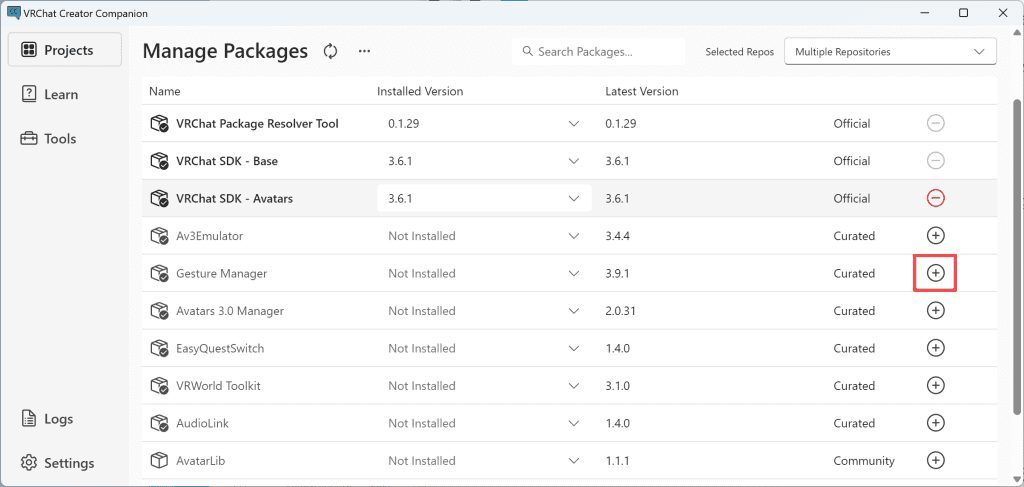
Task: Expand version list for VRChat SDK - Base
Action: [x=574, y=161]
